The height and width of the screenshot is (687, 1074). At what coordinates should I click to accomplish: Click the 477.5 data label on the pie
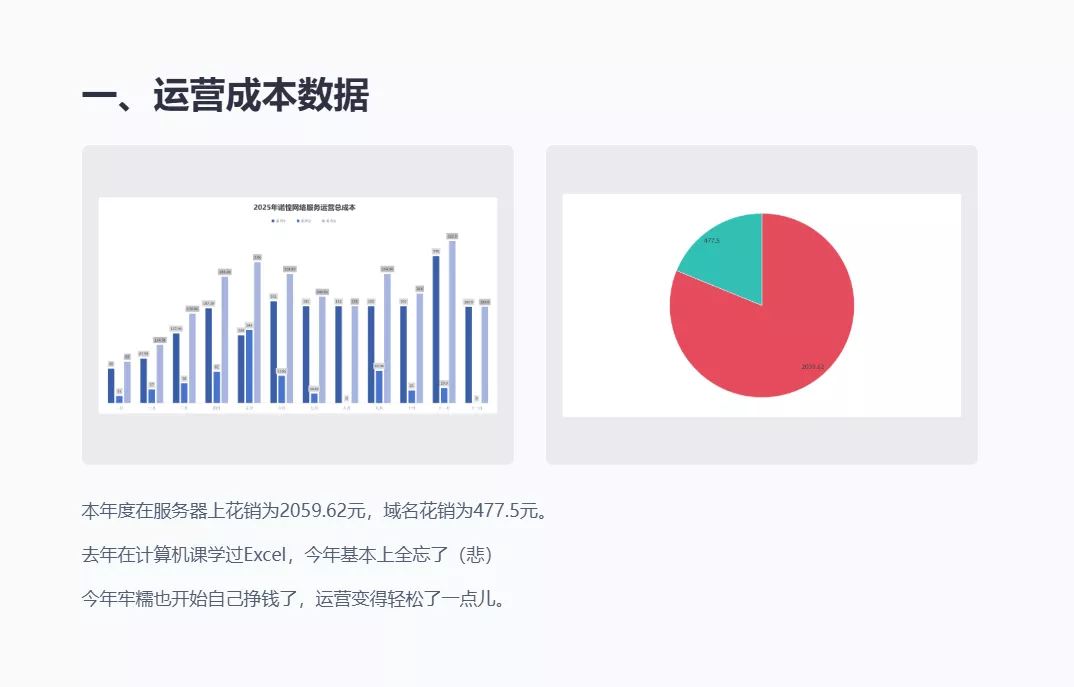[x=713, y=242]
